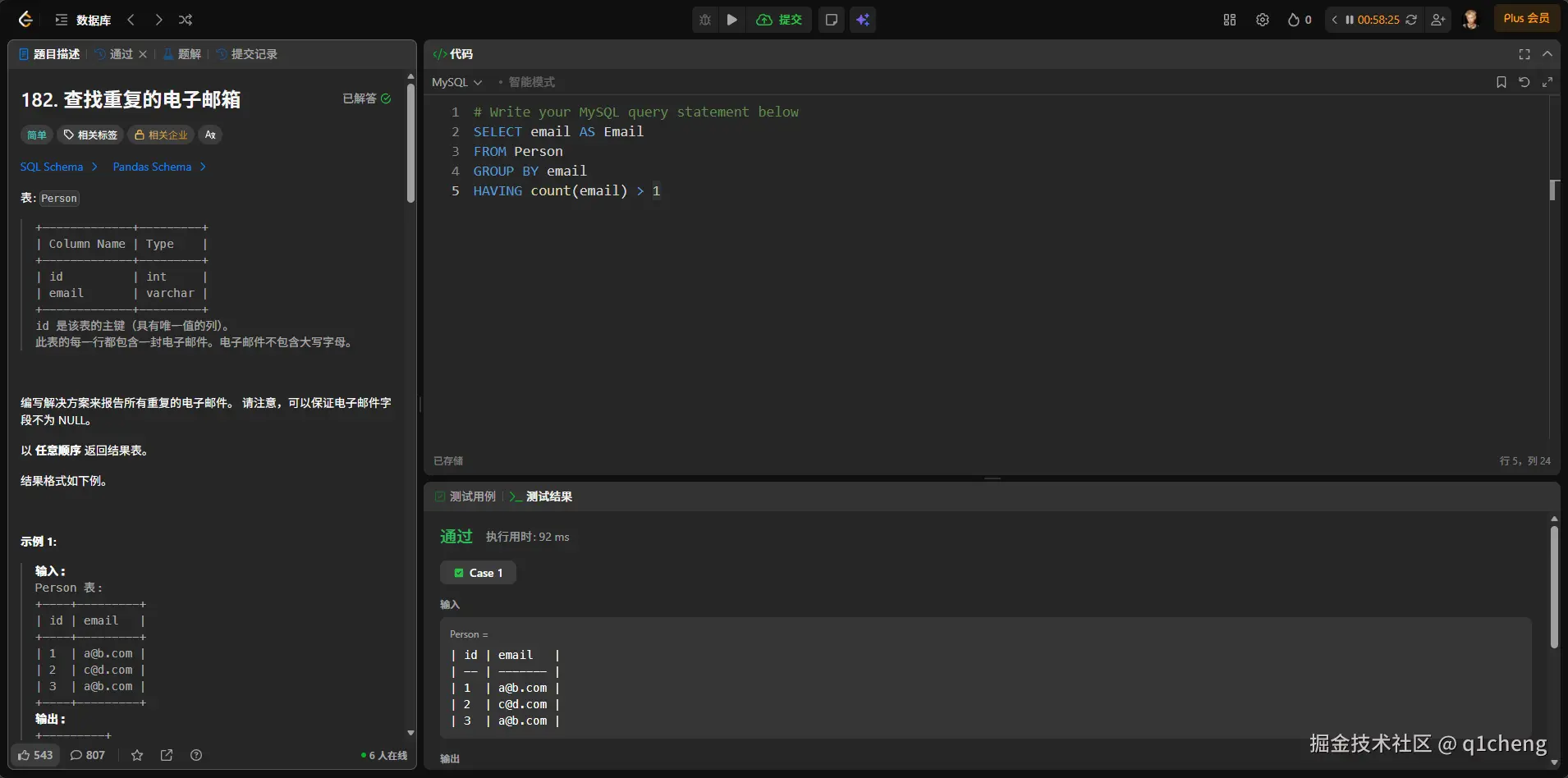Click the test result panel scrollbar

click(x=1553, y=587)
